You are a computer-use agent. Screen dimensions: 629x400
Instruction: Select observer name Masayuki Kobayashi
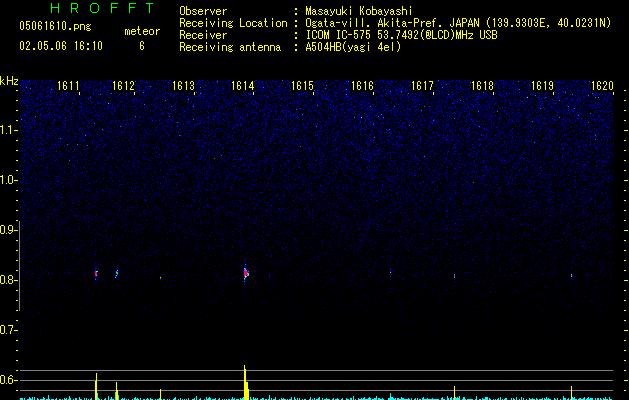(359, 11)
